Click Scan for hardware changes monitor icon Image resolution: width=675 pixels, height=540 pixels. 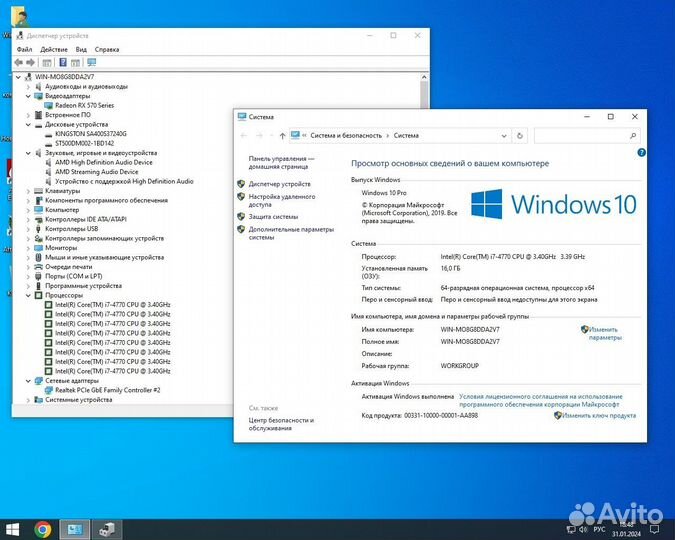point(91,62)
